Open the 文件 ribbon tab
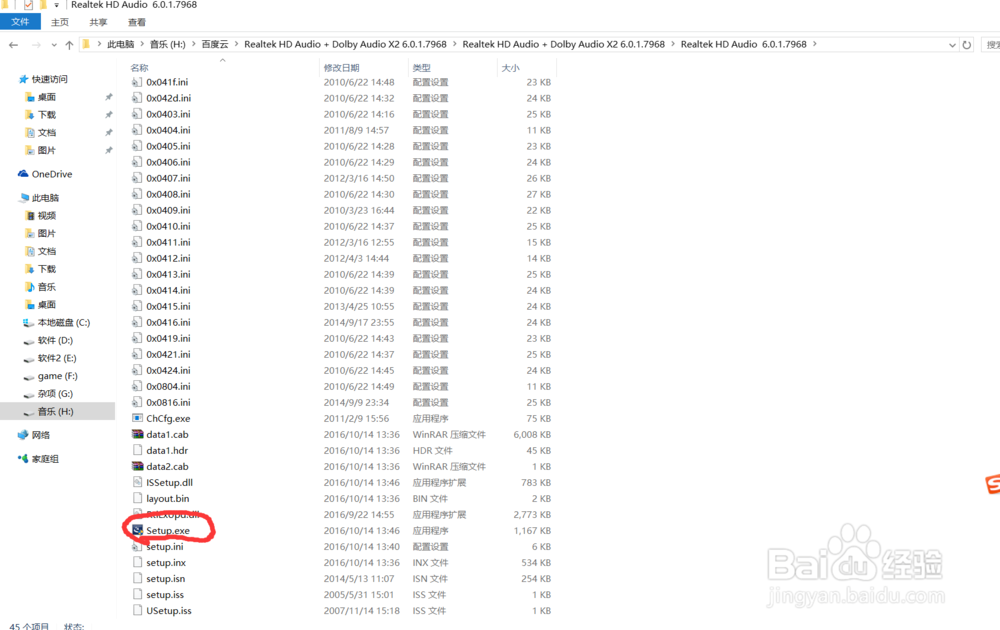Viewport: 1000px width, 630px height. pyautogui.click(x=20, y=22)
